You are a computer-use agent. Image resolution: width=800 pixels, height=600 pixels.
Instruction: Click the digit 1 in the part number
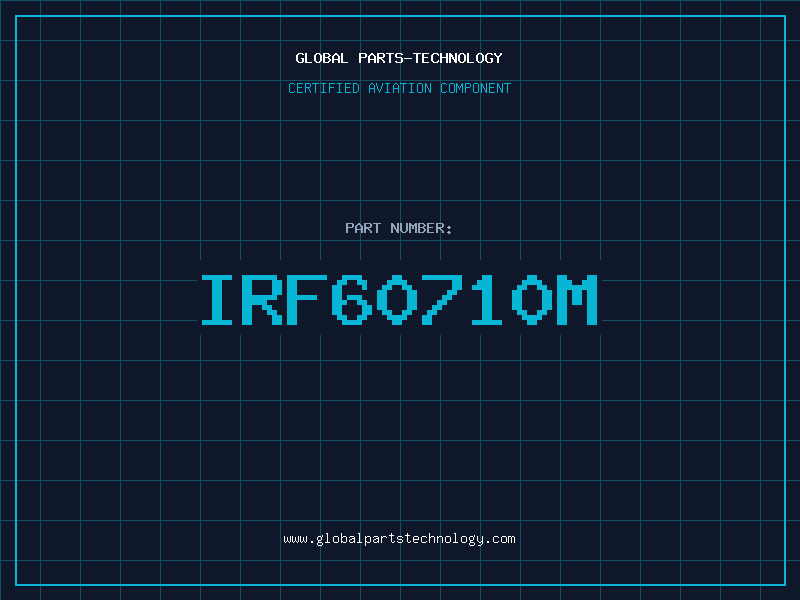click(x=487, y=299)
